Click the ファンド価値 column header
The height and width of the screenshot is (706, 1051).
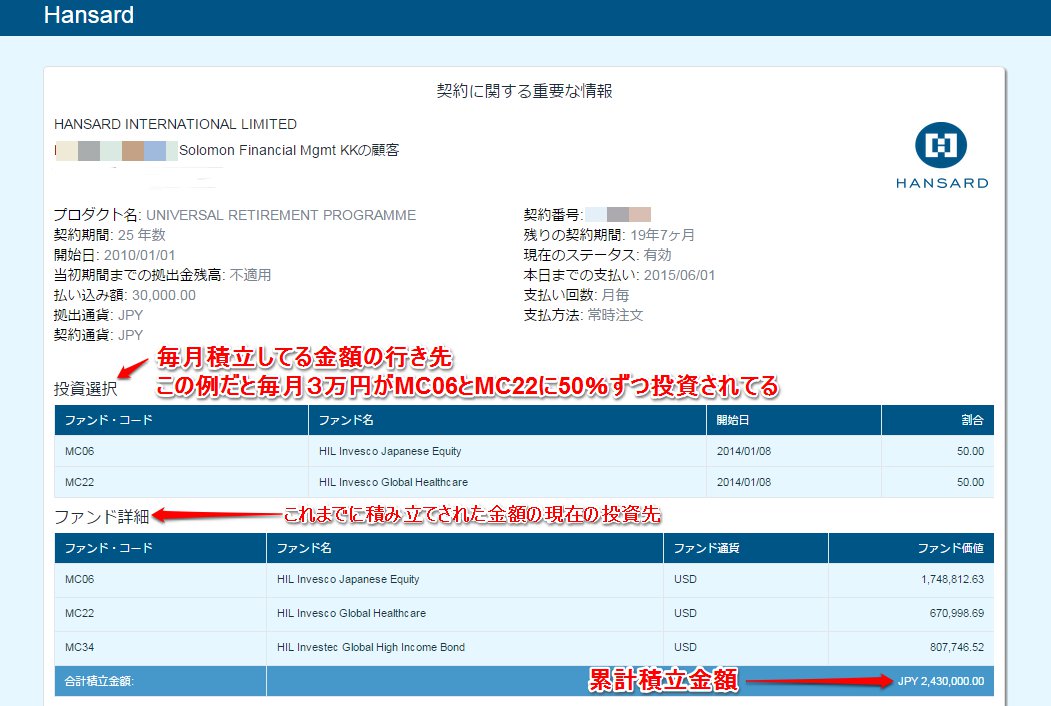pos(950,548)
